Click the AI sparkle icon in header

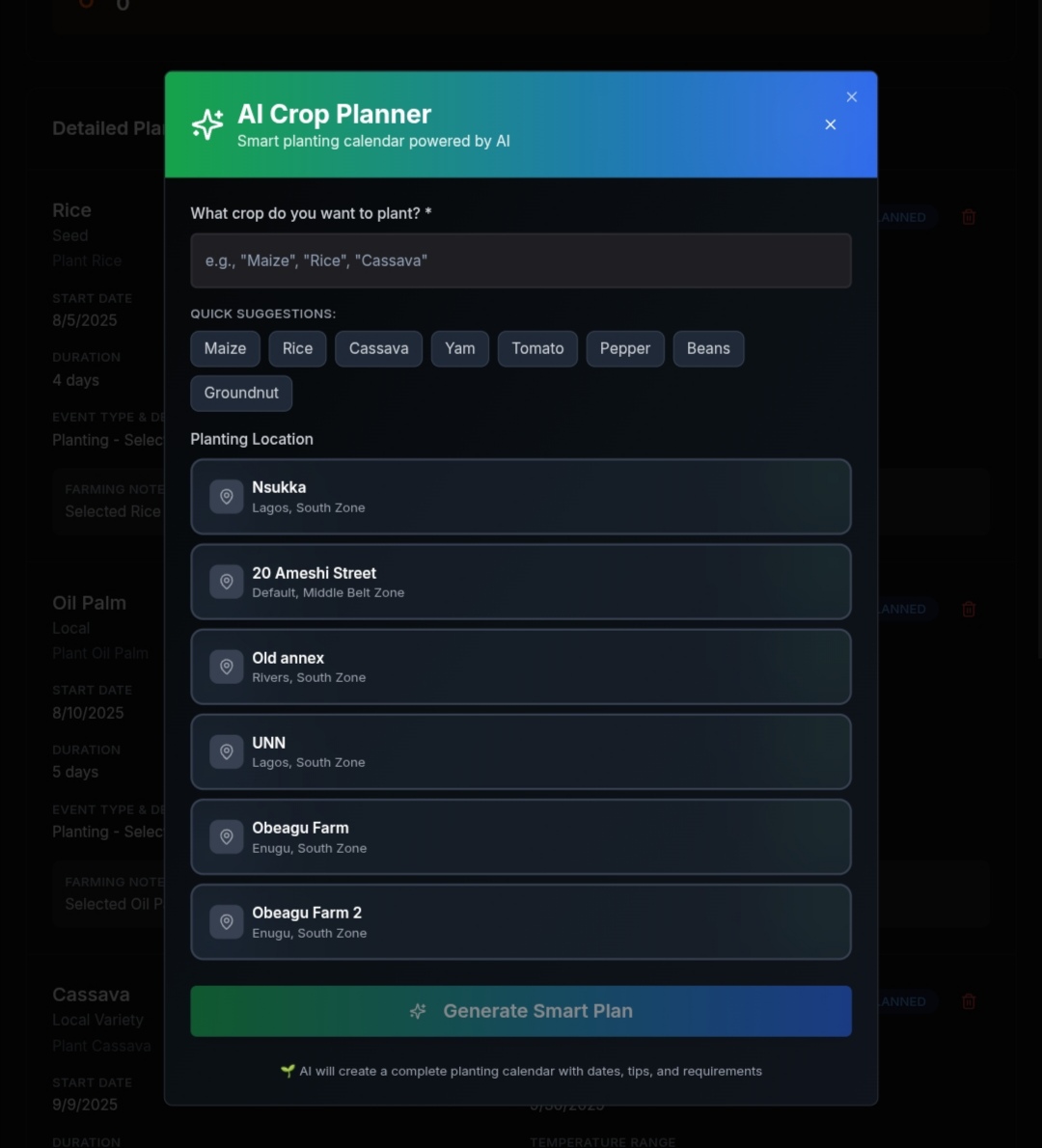[x=207, y=124]
